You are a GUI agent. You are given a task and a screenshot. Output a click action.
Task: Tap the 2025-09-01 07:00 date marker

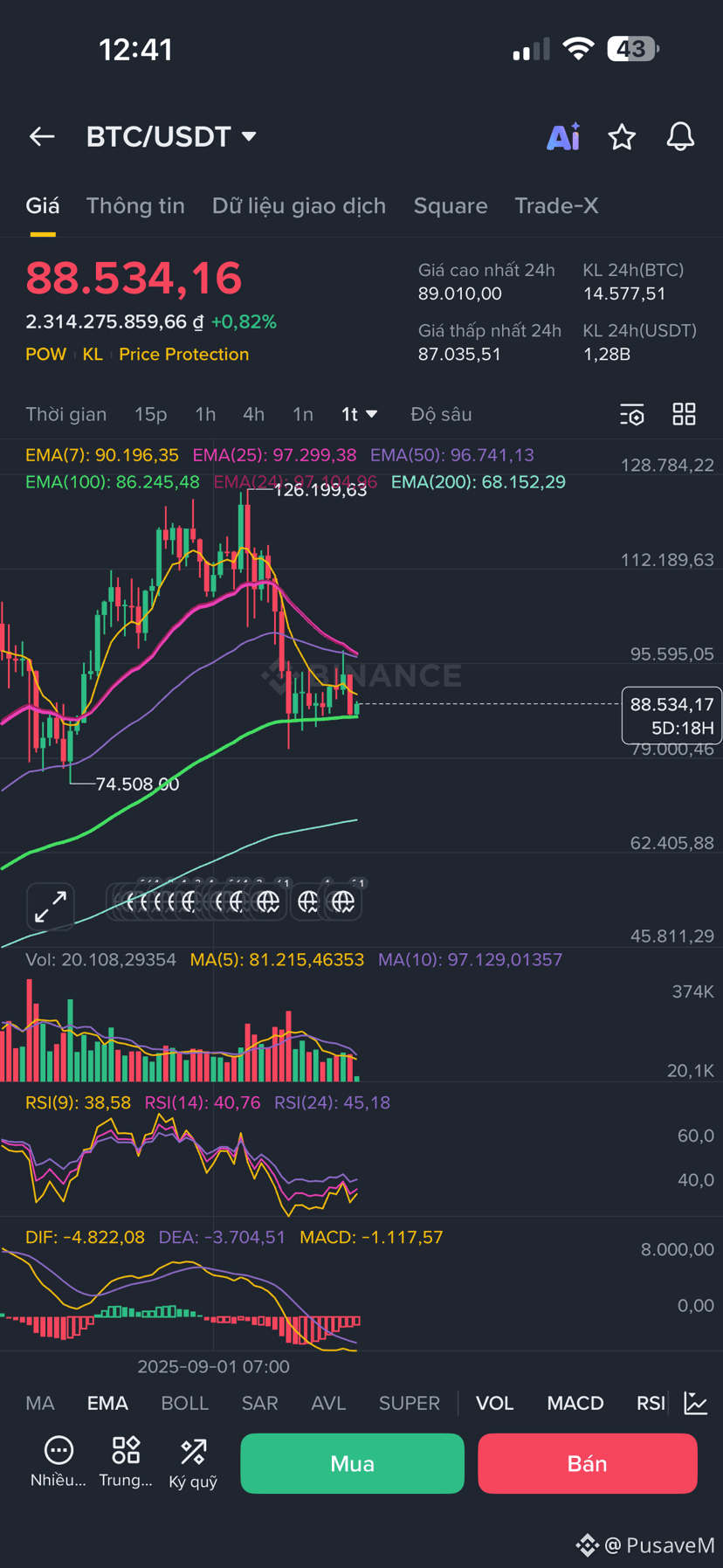pyautogui.click(x=213, y=1366)
